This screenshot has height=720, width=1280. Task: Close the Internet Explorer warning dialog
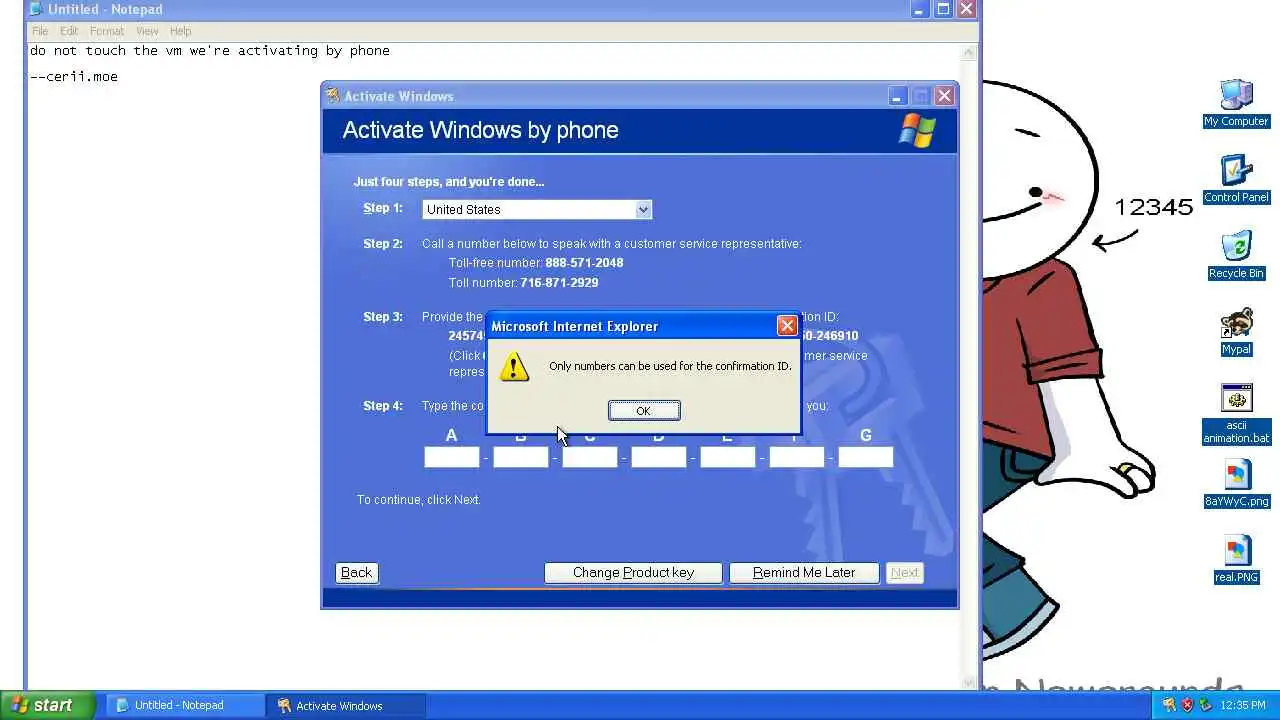(x=787, y=326)
